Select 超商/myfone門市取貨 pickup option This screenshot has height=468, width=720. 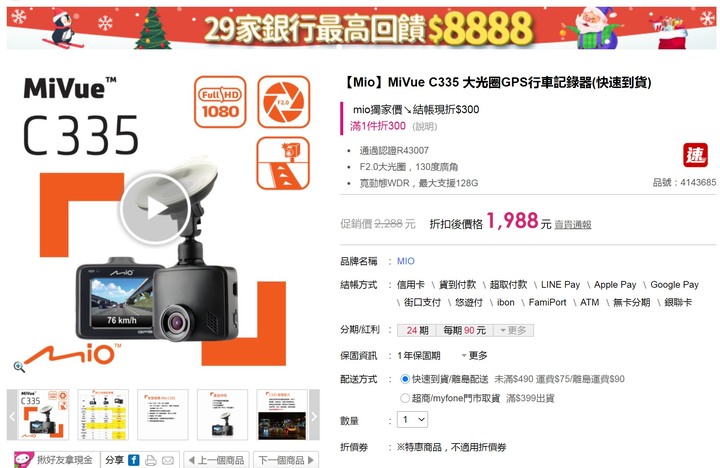tap(405, 398)
